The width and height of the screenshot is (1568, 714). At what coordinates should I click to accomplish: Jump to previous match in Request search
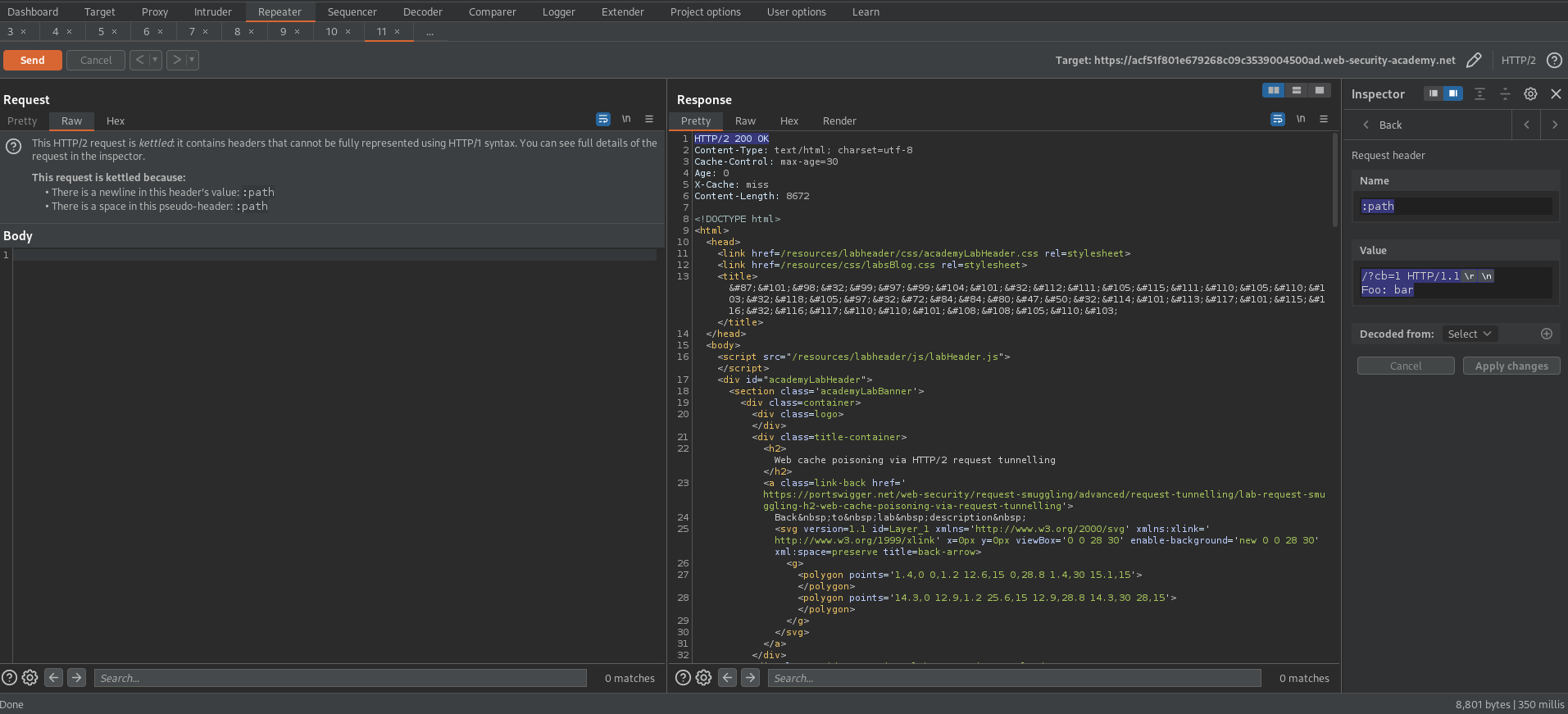pos(54,677)
